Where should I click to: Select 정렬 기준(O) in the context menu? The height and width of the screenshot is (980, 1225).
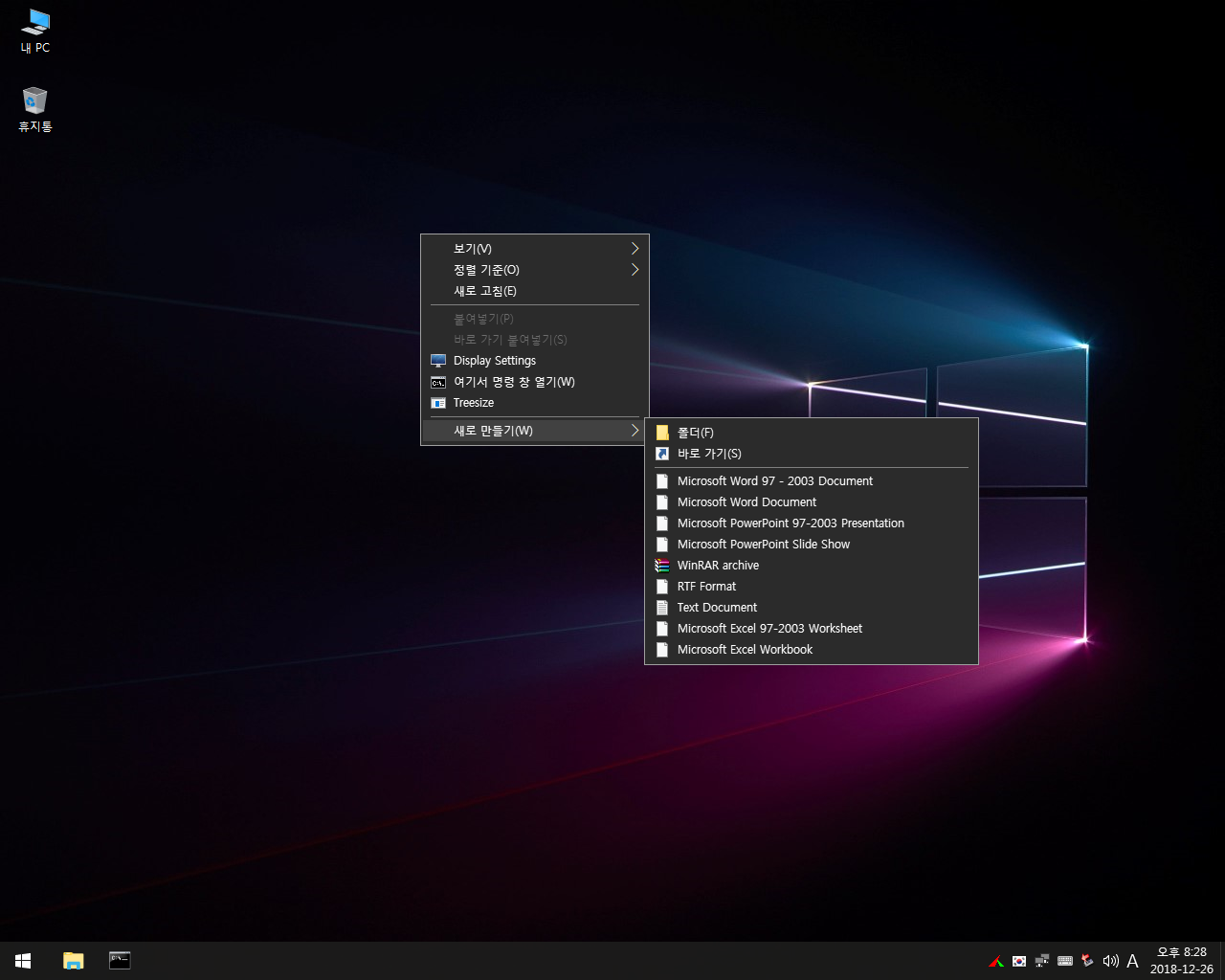click(535, 270)
